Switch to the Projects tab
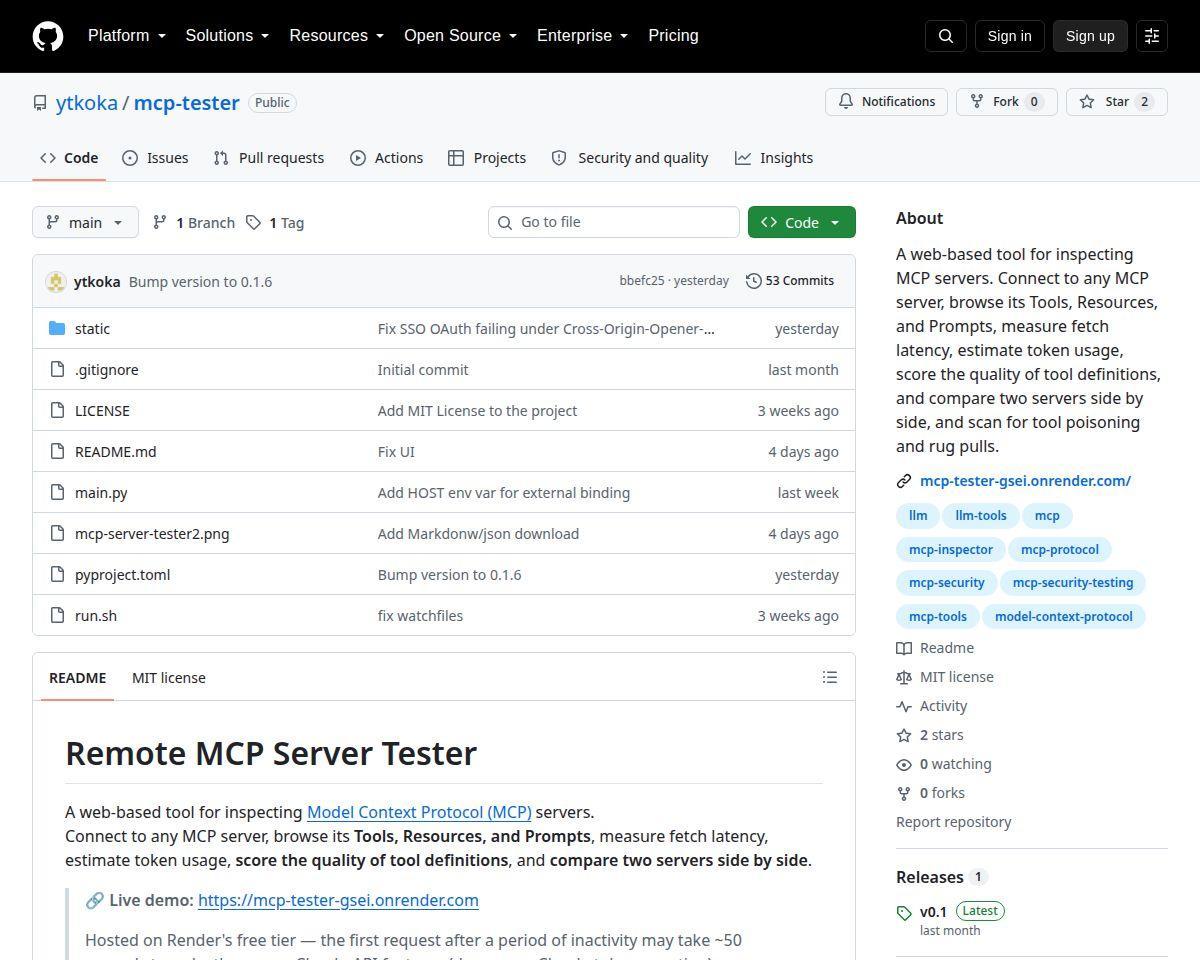1200x960 pixels. click(x=487, y=158)
